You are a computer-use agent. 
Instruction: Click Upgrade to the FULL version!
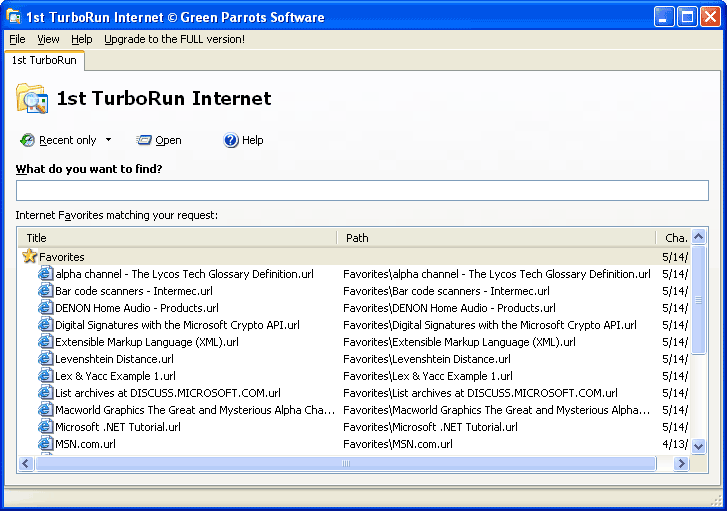(174, 39)
